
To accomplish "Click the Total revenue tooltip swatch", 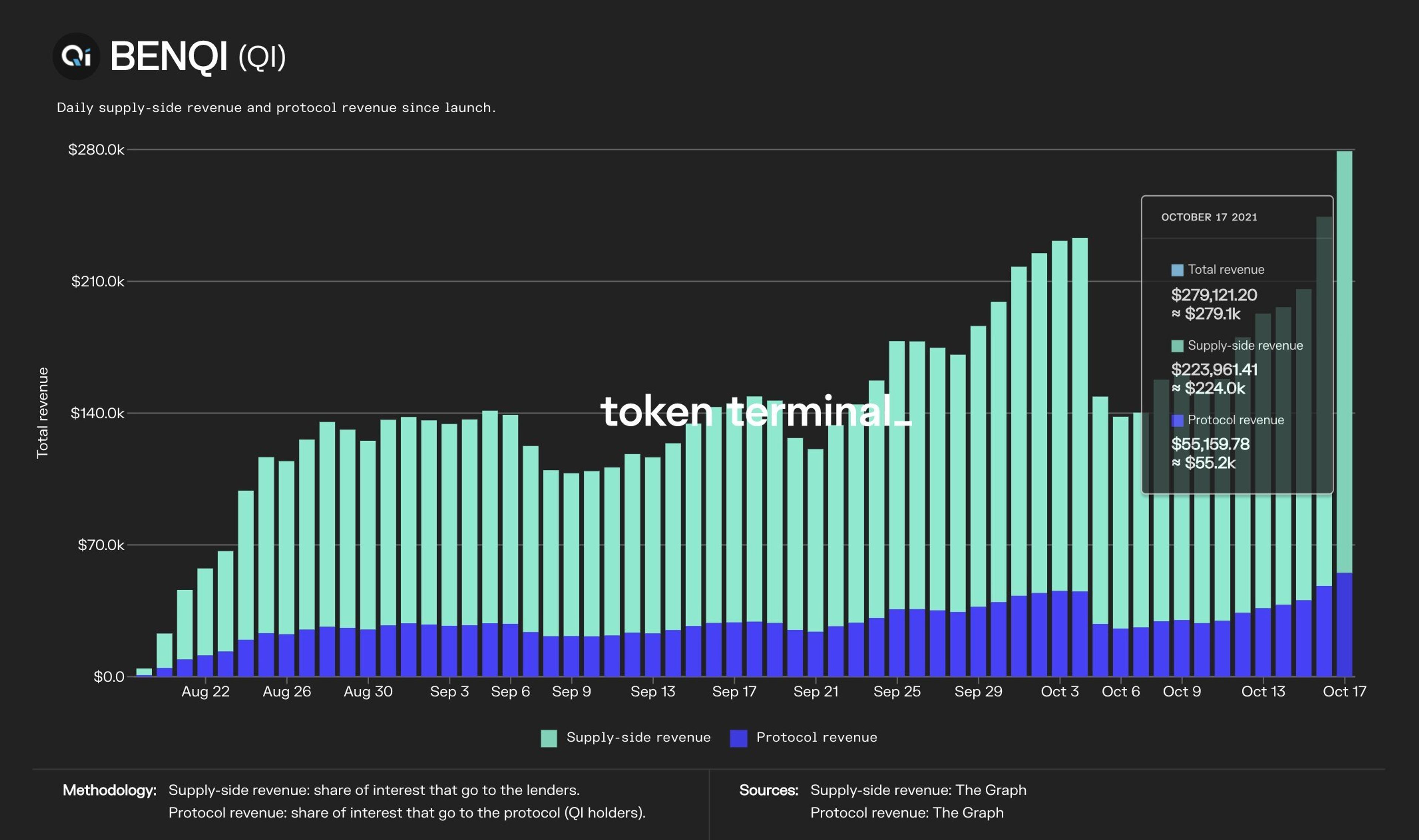I will 1177,270.
